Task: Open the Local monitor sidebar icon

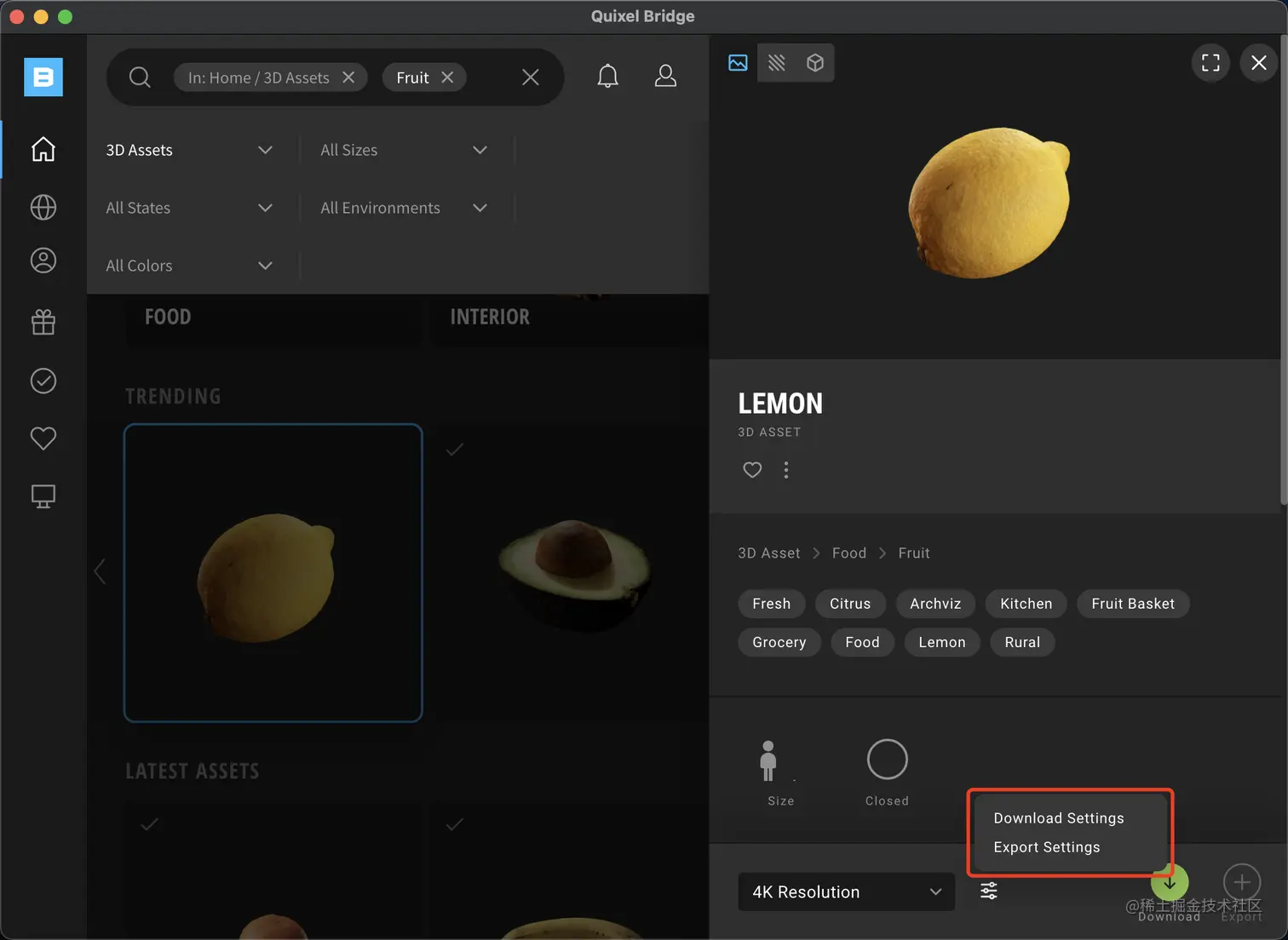Action: click(x=43, y=496)
